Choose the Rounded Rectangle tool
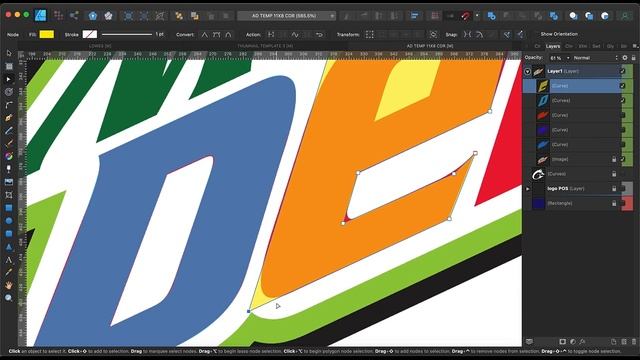Screen dimensions: 640x360 (9, 234)
